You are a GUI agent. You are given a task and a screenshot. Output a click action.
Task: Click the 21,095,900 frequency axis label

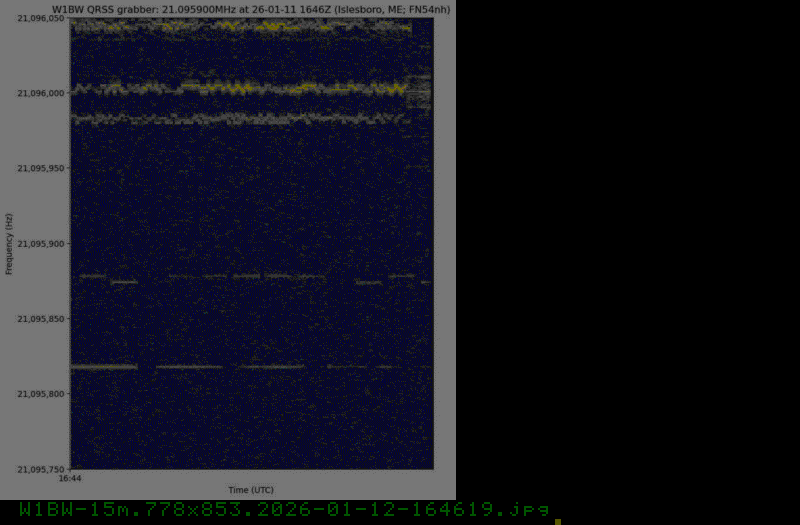tap(41, 244)
